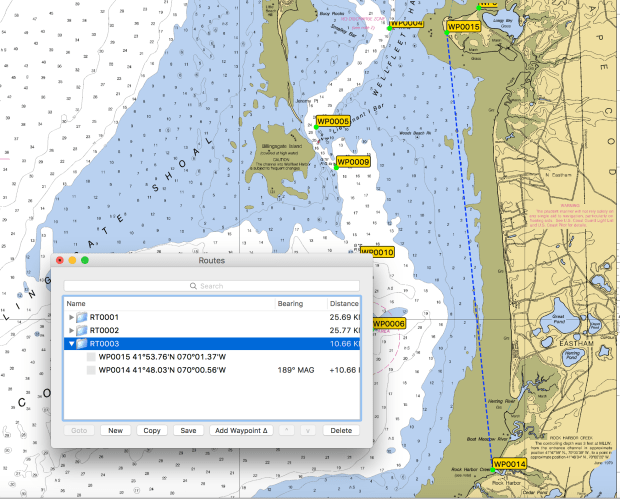Click the RT0003 folder icon
Screen dimensions: 620x499
[82, 343]
